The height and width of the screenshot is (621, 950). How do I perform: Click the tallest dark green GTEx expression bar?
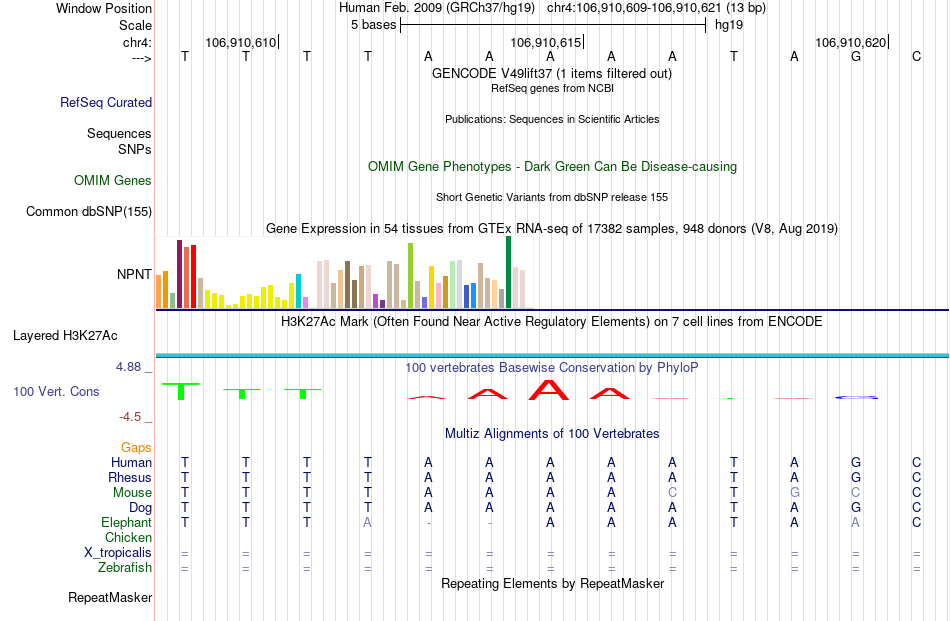click(508, 273)
